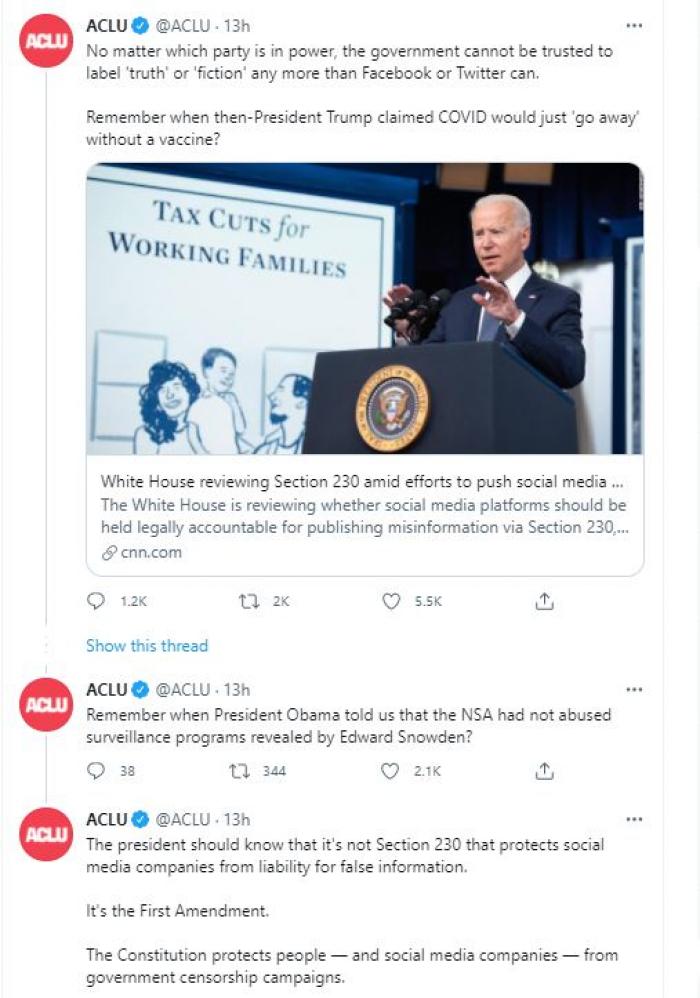The image size is (700, 998).
Task: Click ACLU avatar on first tweet
Action: click(45, 41)
